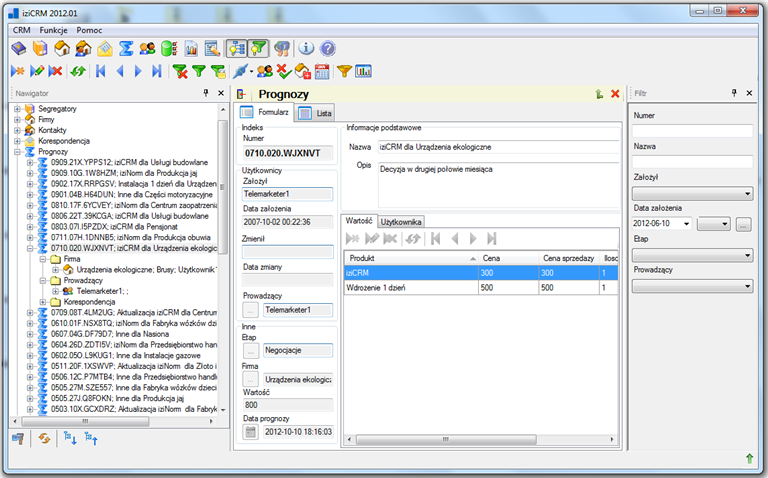Delete the record with the red X arrow icon
Screen dimensions: 768x478
click(55, 72)
